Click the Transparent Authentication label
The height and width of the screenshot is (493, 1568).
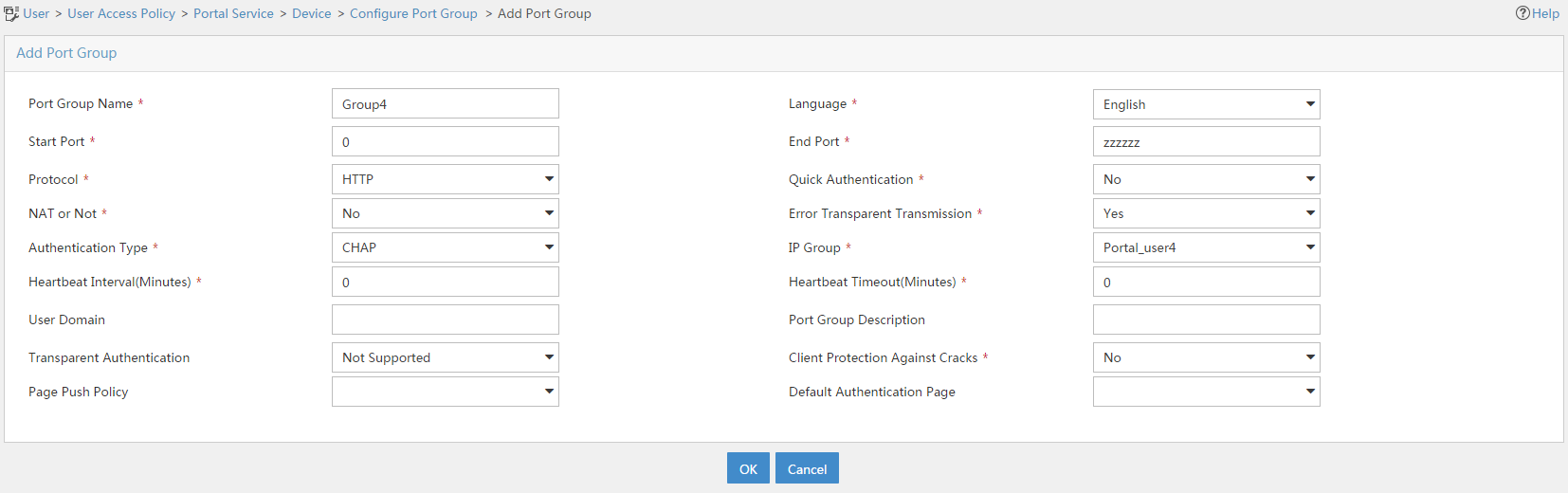109,357
